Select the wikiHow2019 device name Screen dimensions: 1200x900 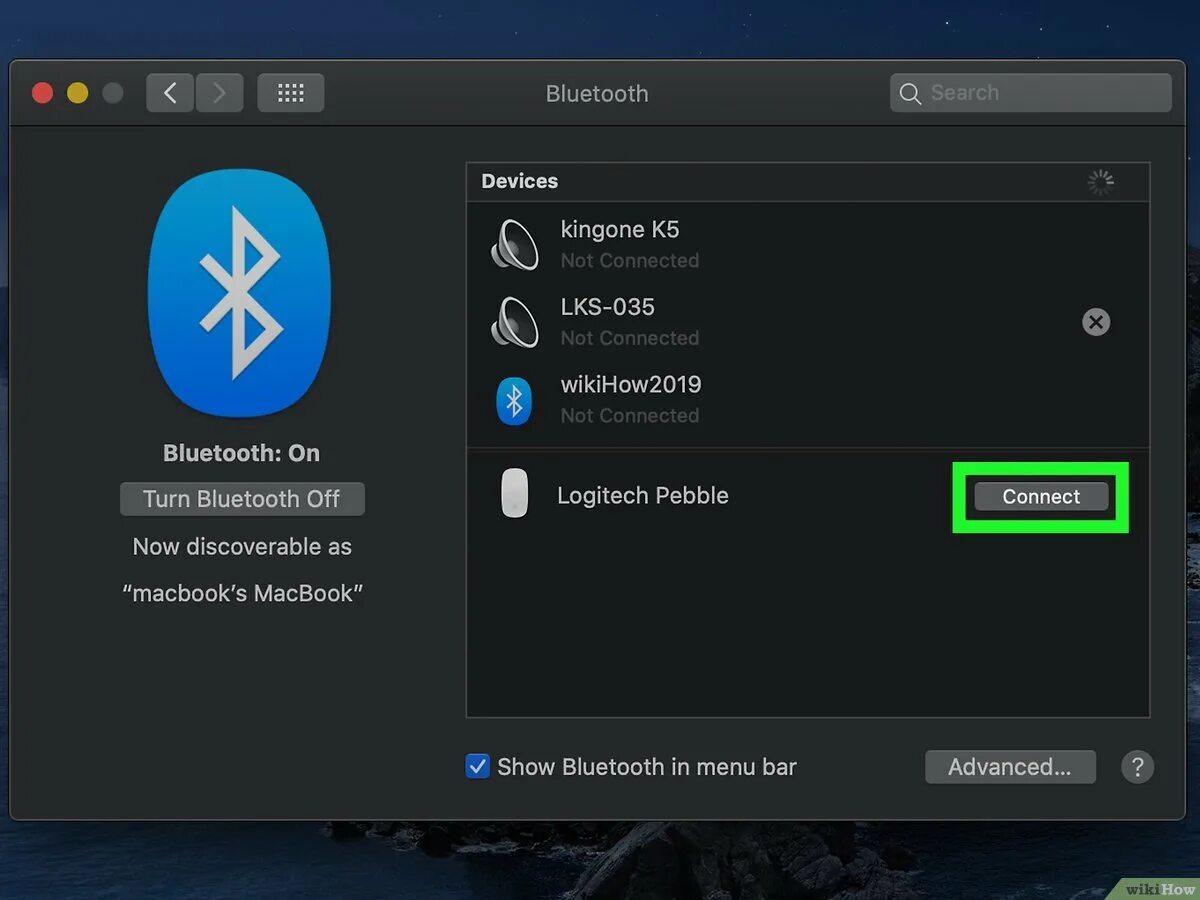(631, 385)
